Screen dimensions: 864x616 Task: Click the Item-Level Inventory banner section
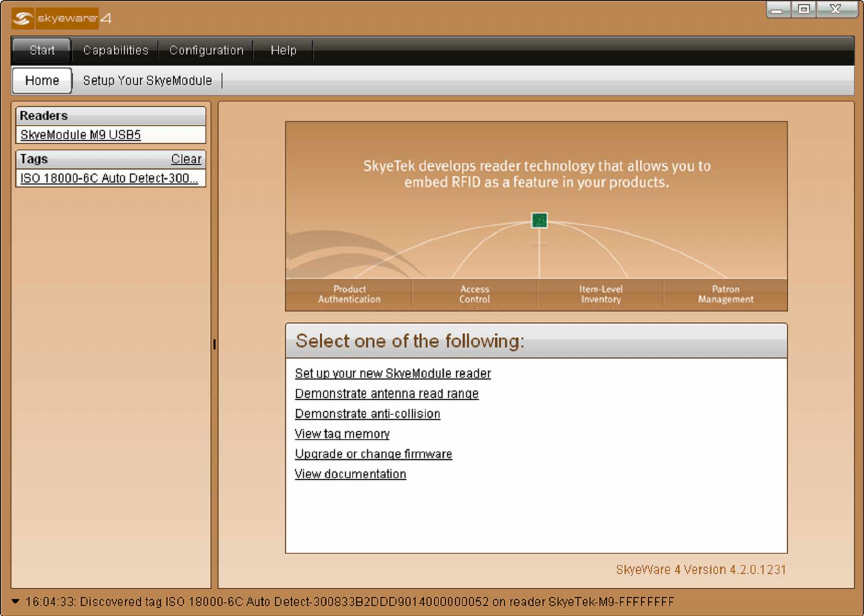coord(601,294)
